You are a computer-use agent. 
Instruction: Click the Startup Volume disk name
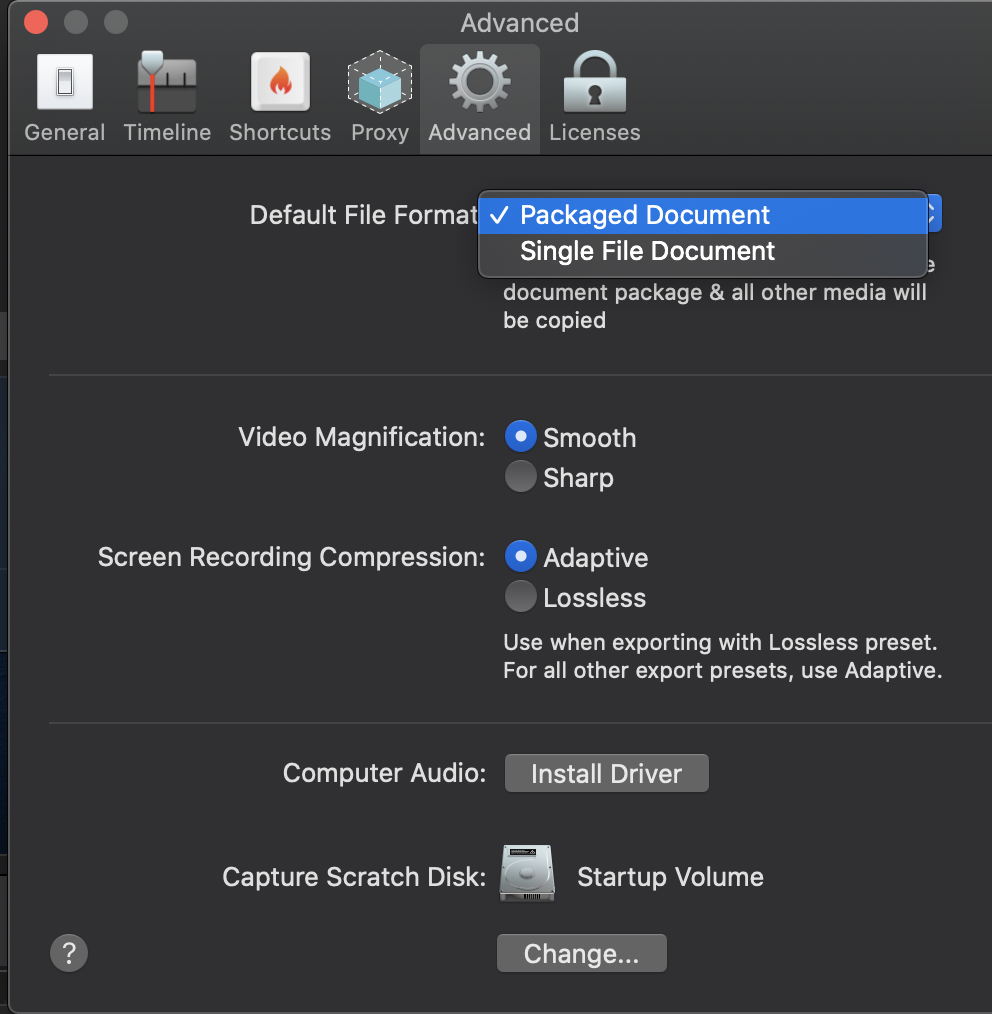click(670, 877)
